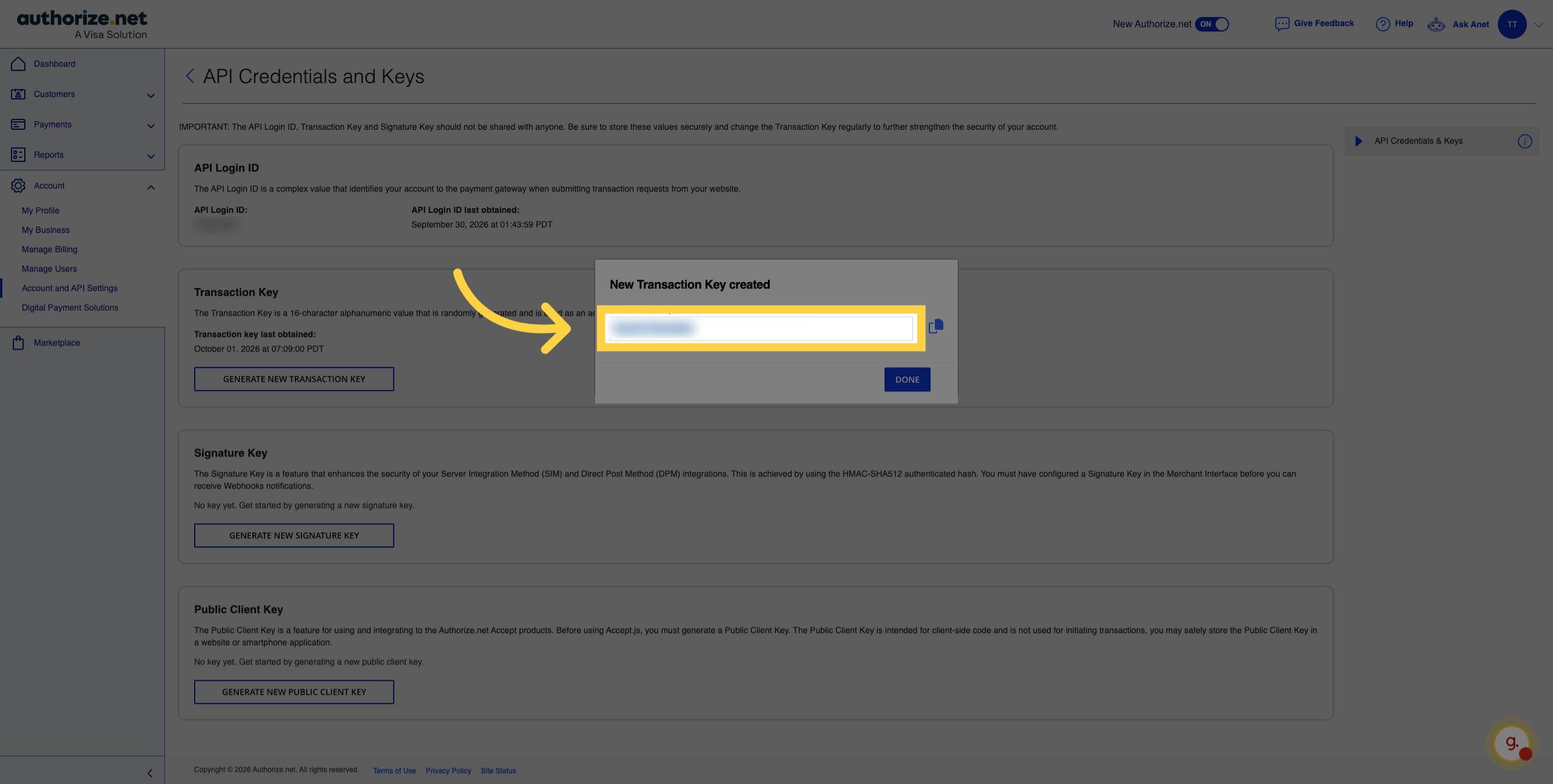This screenshot has height=784, width=1553.
Task: Open My Business submenu item
Action: [x=45, y=230]
